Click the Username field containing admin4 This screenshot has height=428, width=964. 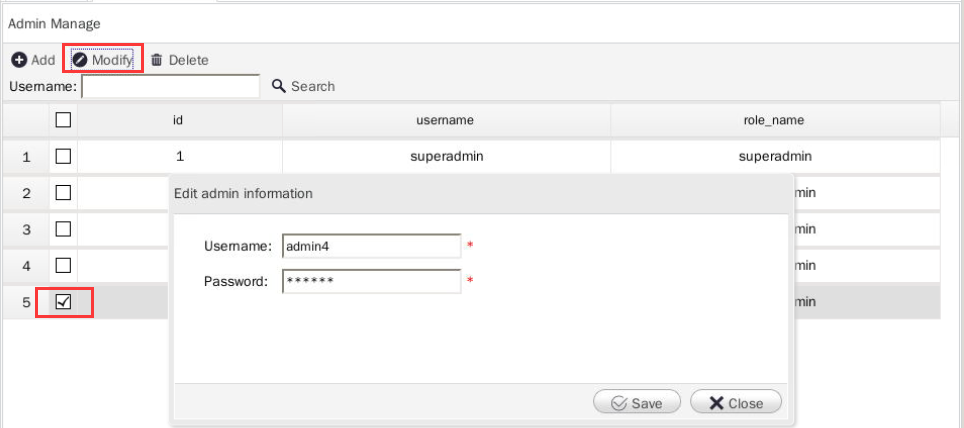pos(371,246)
